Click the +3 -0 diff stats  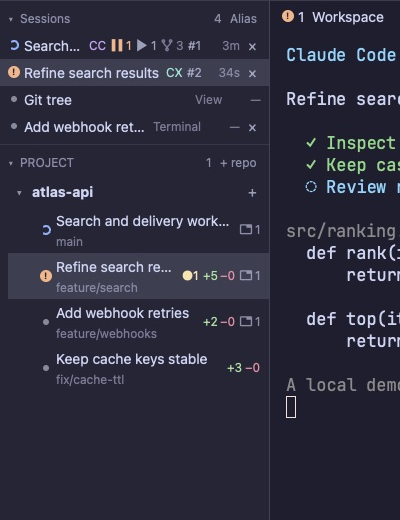tap(243, 368)
